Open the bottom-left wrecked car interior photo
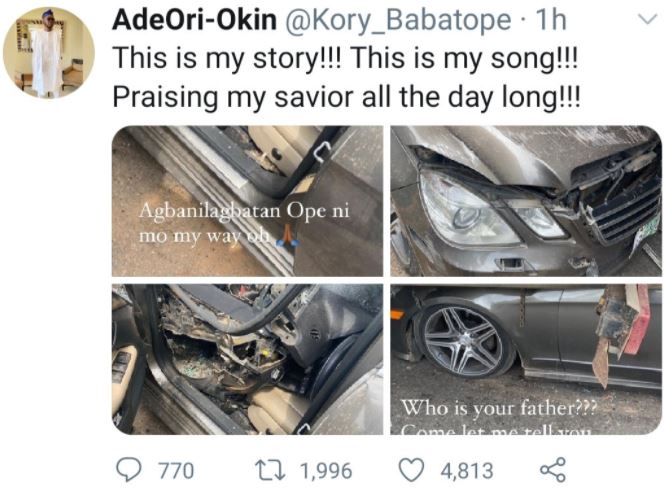Image resolution: width=664 pixels, height=488 pixels. coord(246,358)
